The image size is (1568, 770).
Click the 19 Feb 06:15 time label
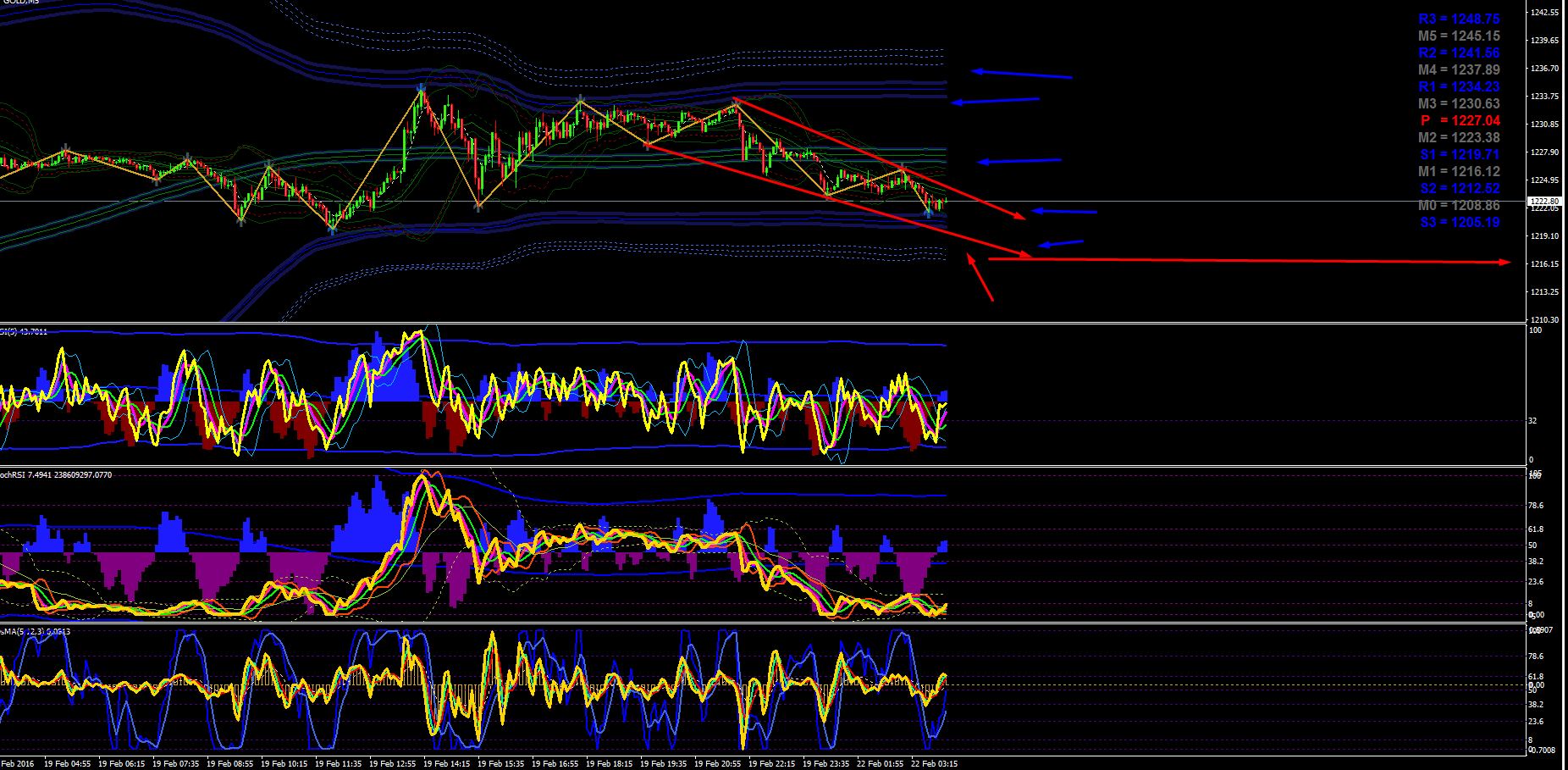[121, 764]
